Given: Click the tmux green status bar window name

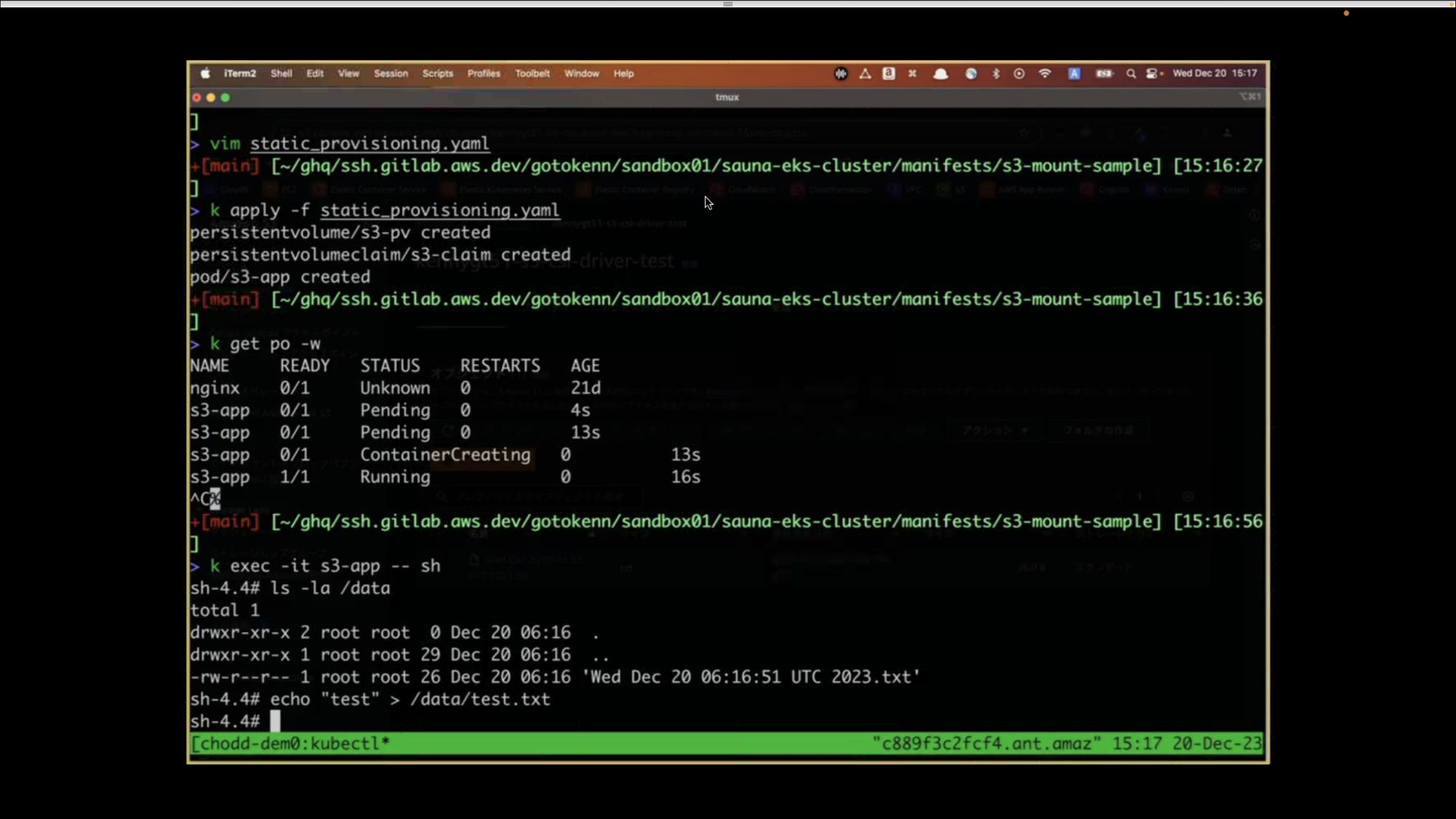Looking at the screenshot, I should [x=349, y=743].
